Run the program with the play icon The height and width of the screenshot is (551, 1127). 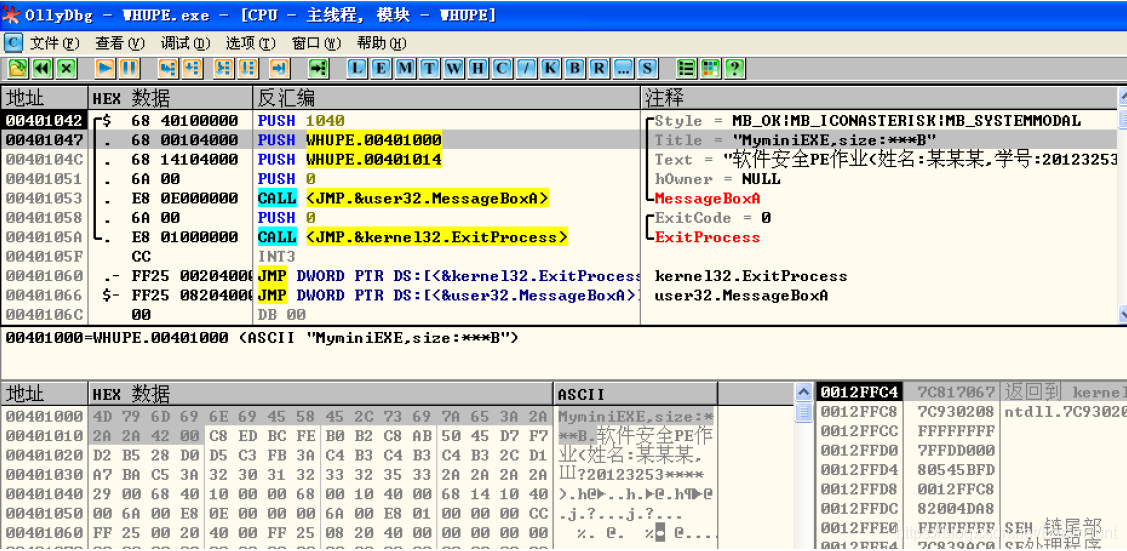(106, 68)
